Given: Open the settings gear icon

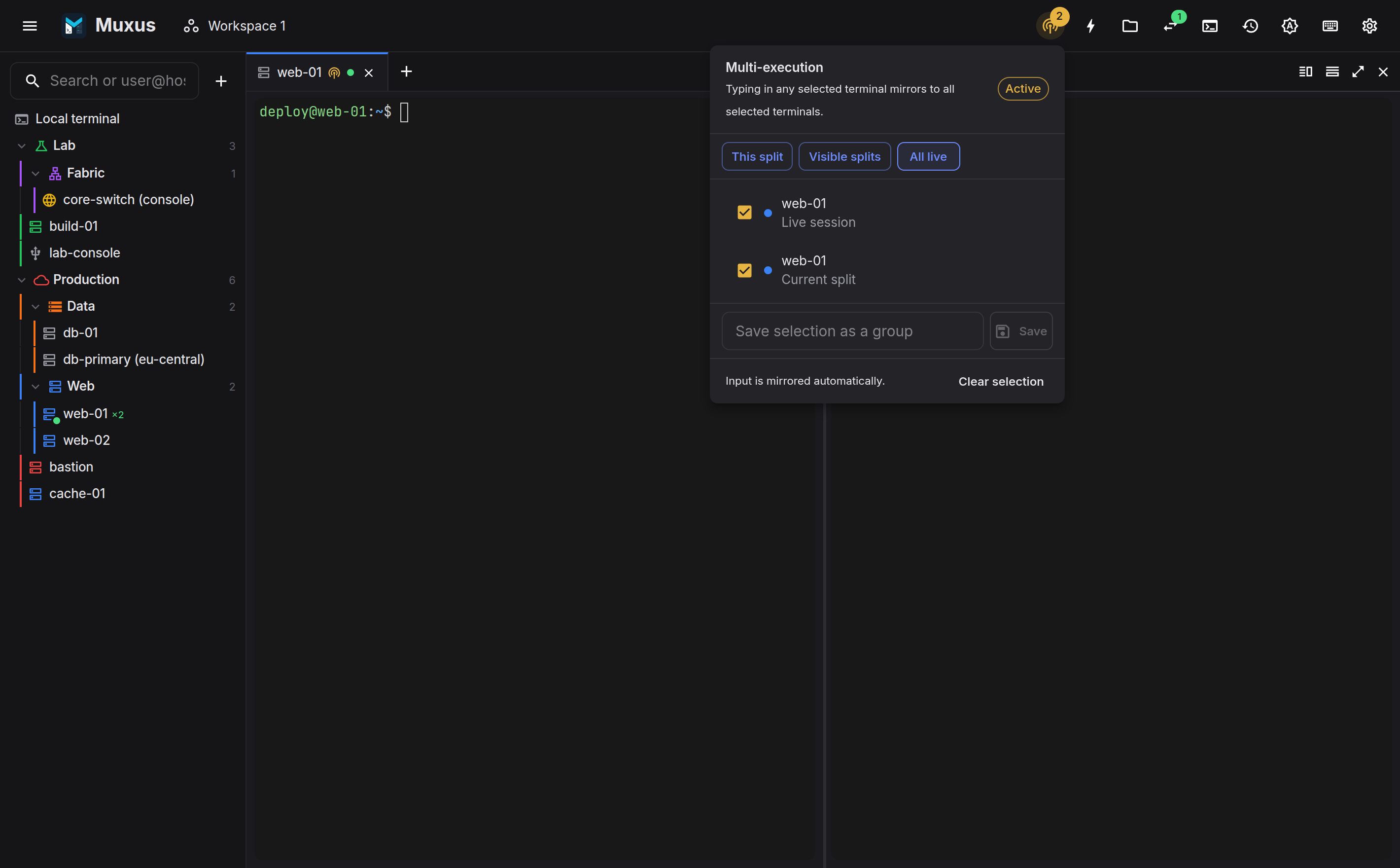Looking at the screenshot, I should tap(1369, 26).
